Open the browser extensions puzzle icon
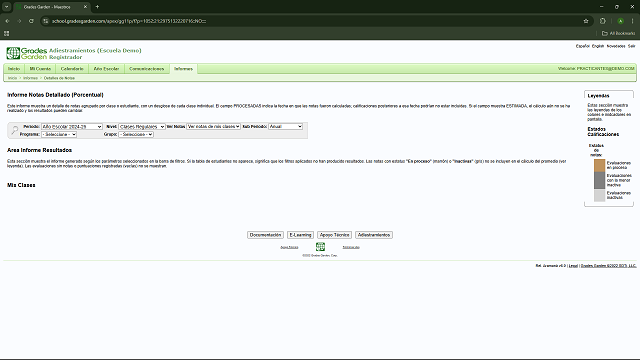The image size is (640, 360). [603, 21]
